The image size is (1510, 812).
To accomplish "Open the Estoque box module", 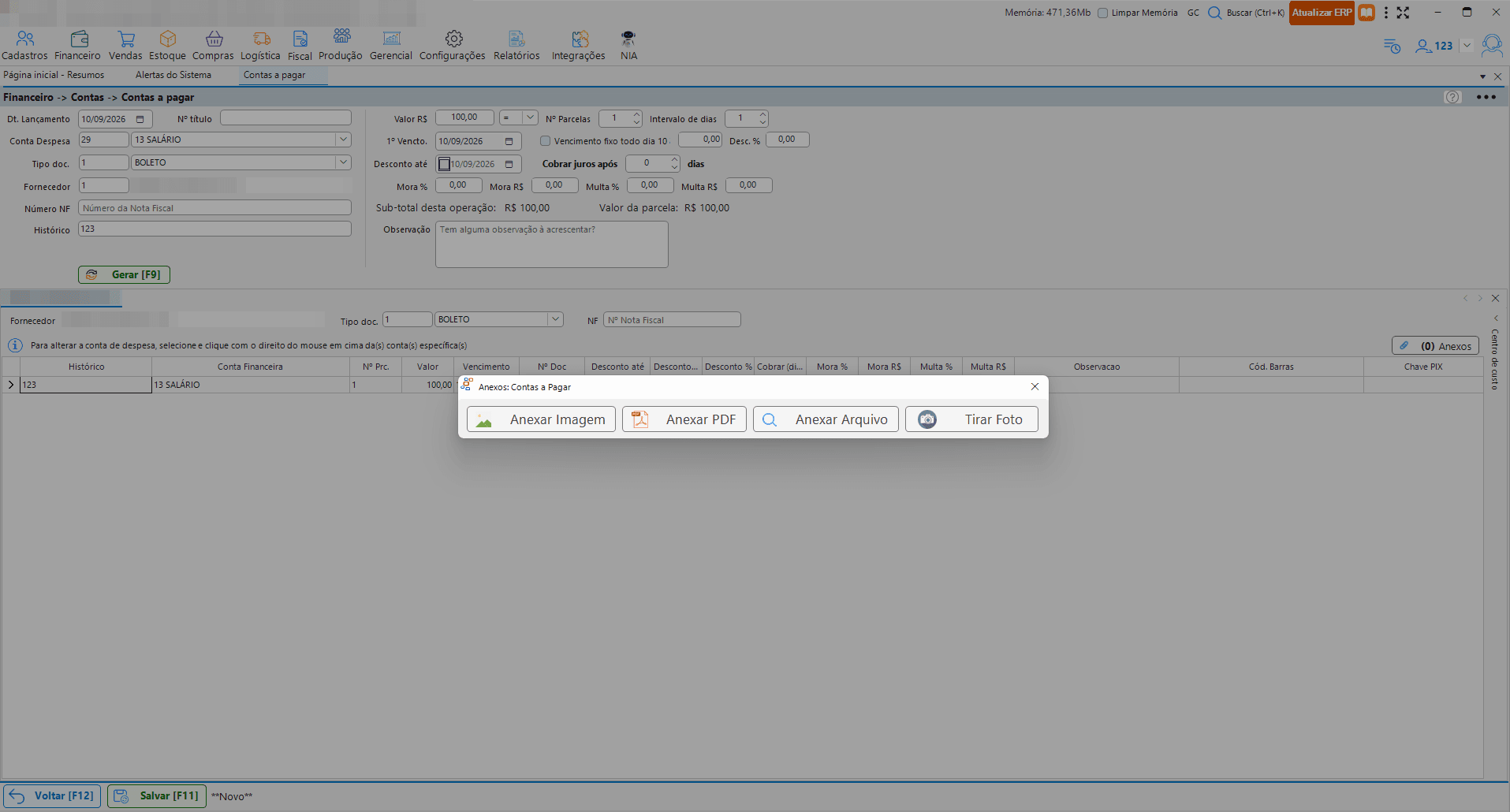I will coord(167,45).
